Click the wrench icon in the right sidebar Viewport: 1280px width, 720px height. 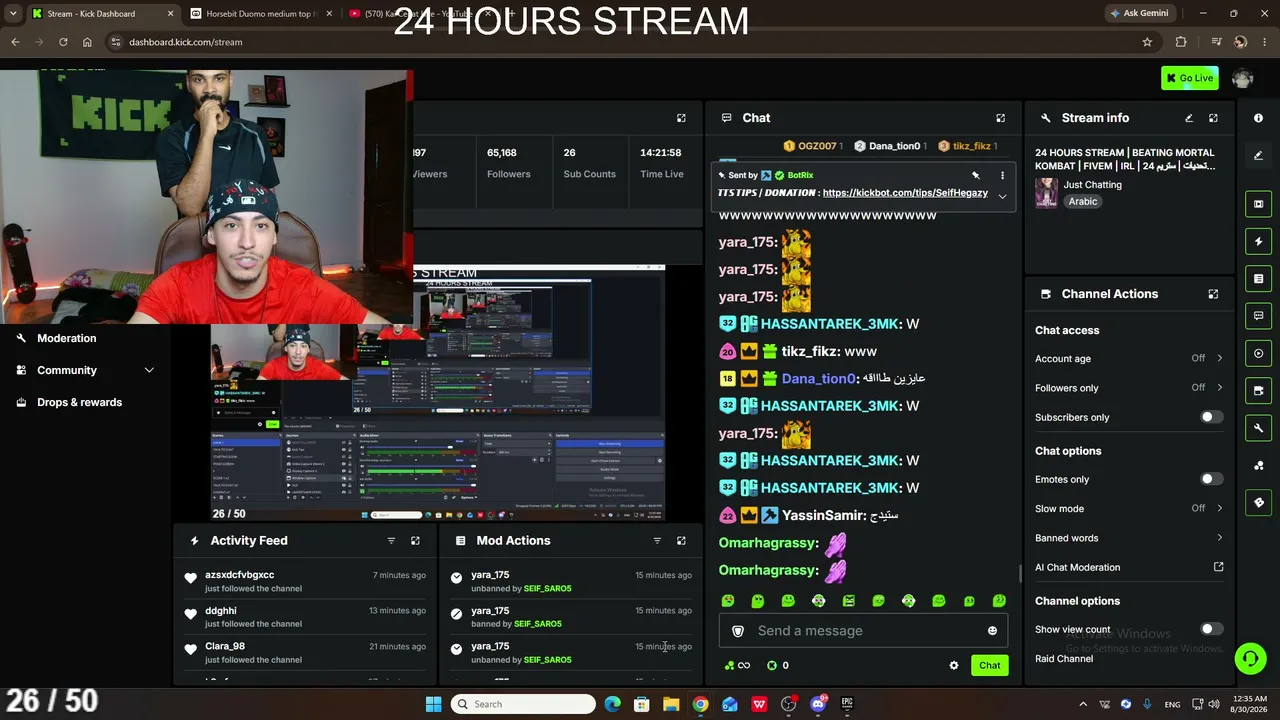pyautogui.click(x=1258, y=428)
